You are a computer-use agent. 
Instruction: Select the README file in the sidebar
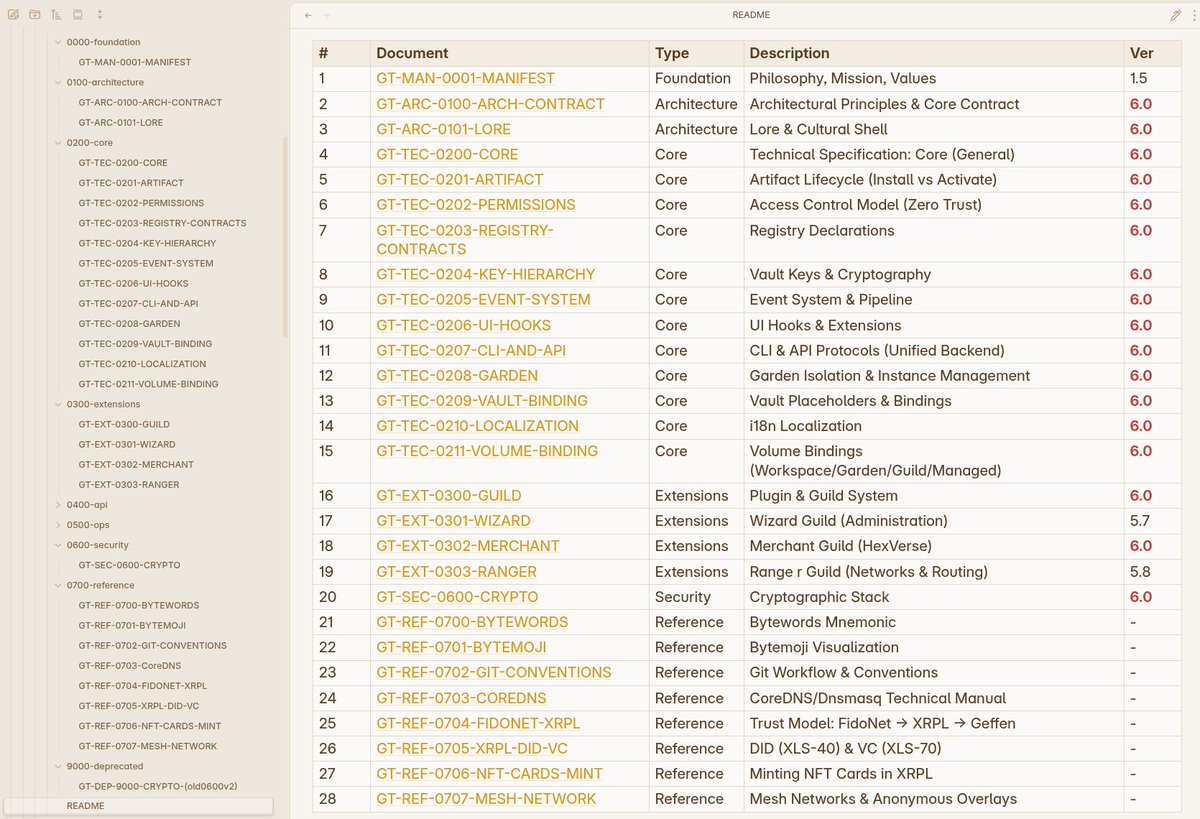pos(138,806)
